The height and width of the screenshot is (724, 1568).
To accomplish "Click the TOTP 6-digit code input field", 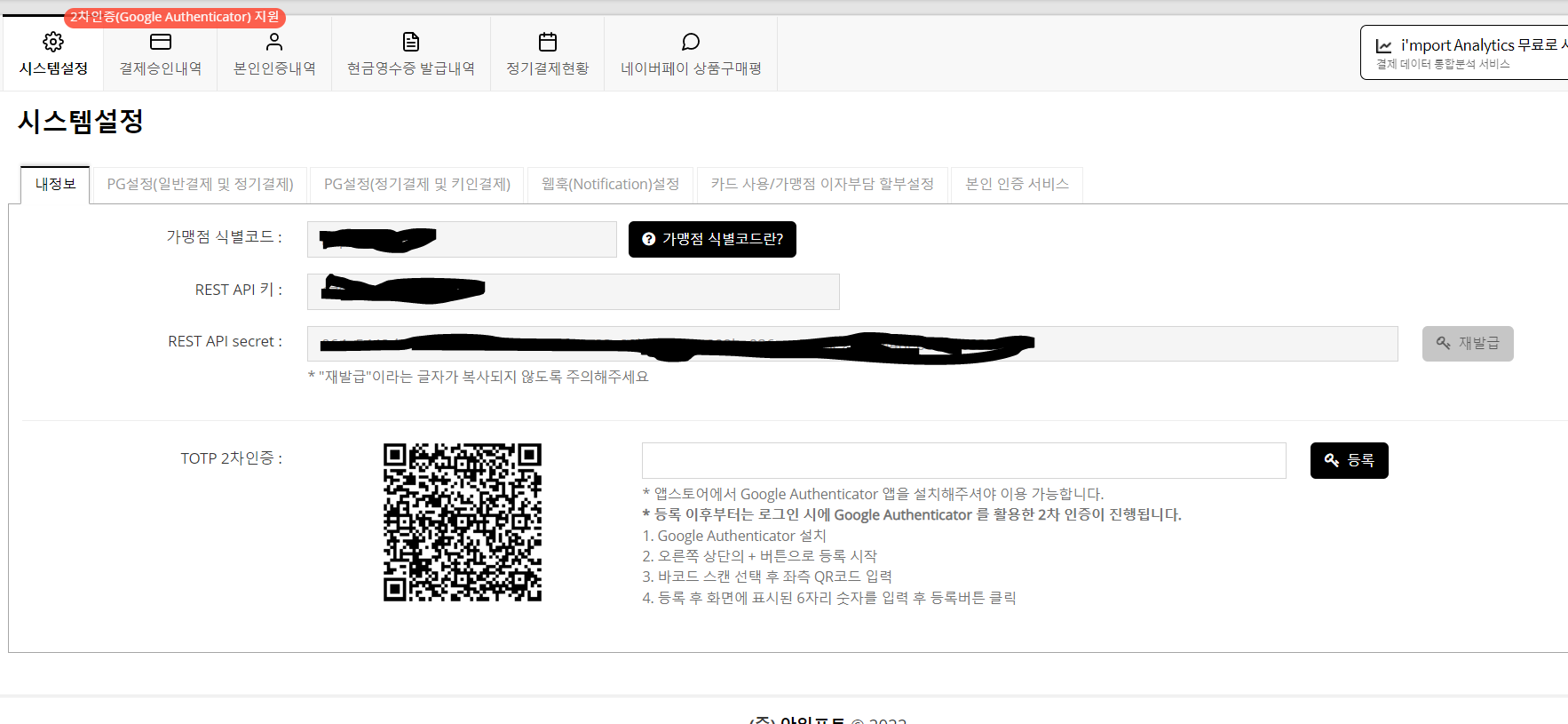I will click(964, 460).
